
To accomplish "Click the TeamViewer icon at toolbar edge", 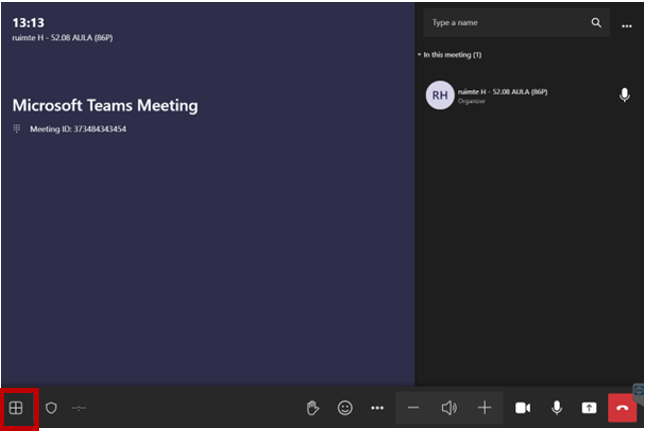I will tap(638, 392).
